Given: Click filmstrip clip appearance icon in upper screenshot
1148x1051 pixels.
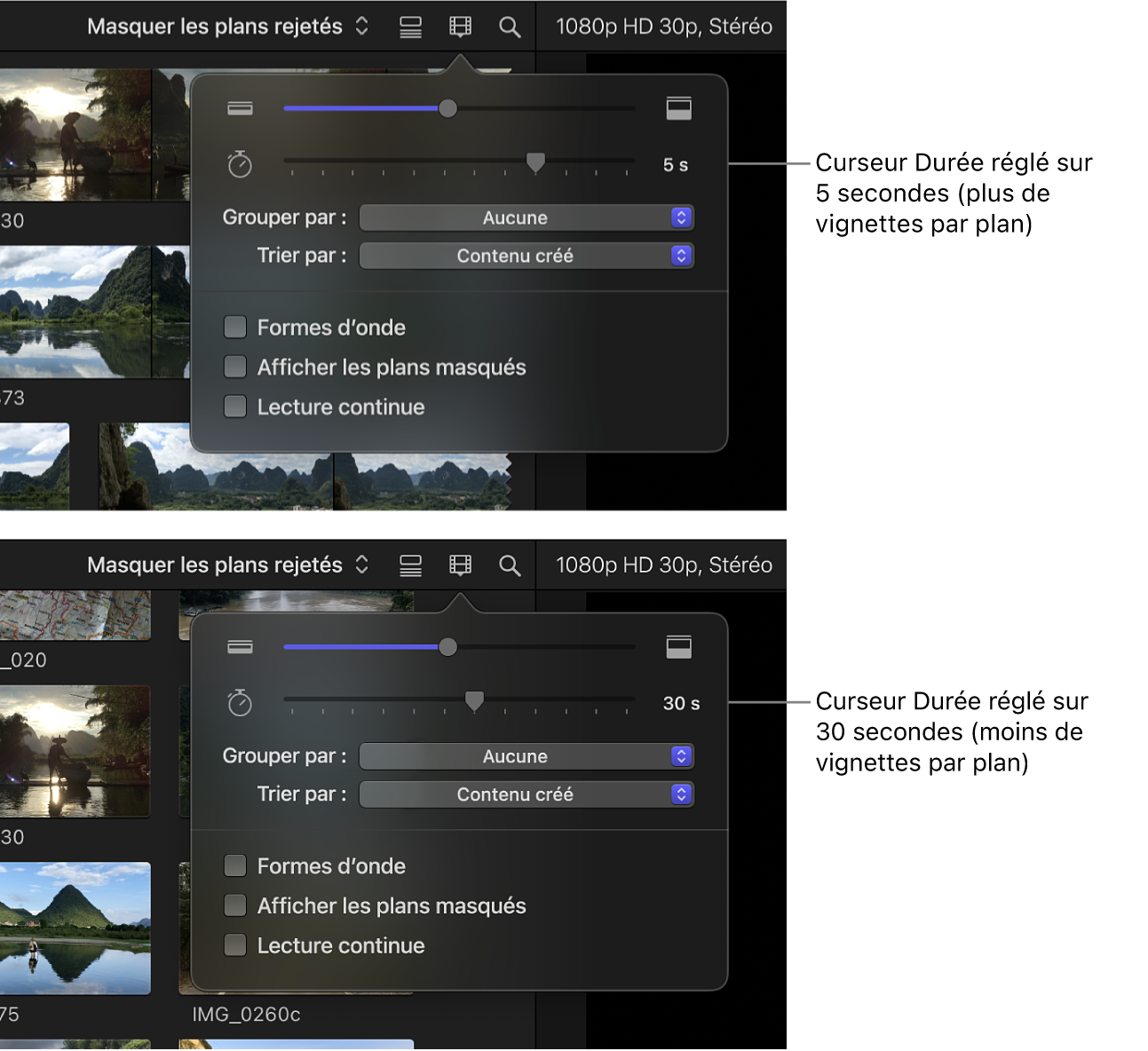Looking at the screenshot, I should (x=460, y=28).
